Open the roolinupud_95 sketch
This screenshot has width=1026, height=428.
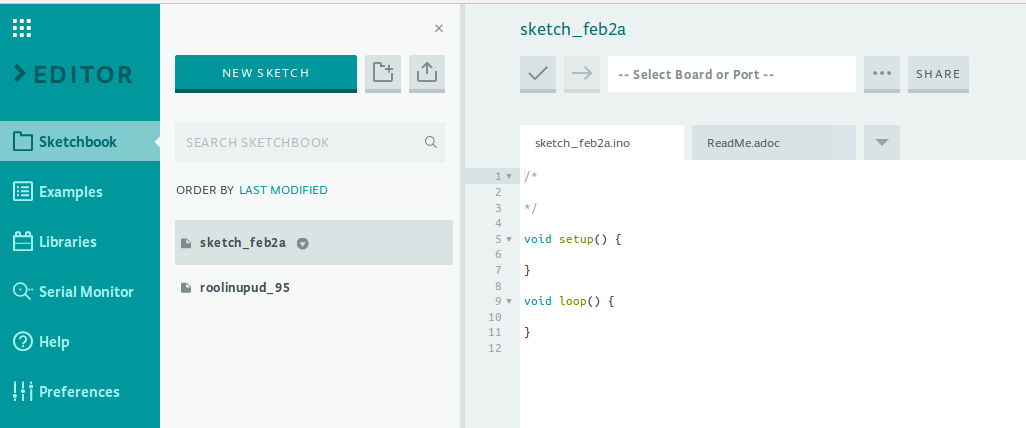point(245,288)
